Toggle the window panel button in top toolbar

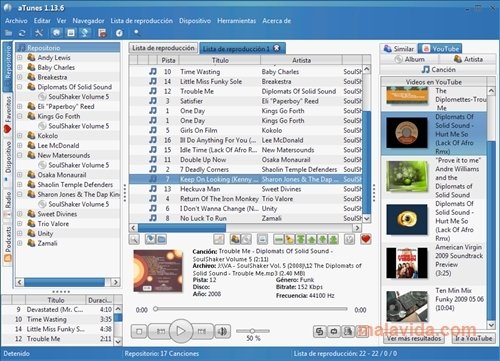[x=71, y=33]
